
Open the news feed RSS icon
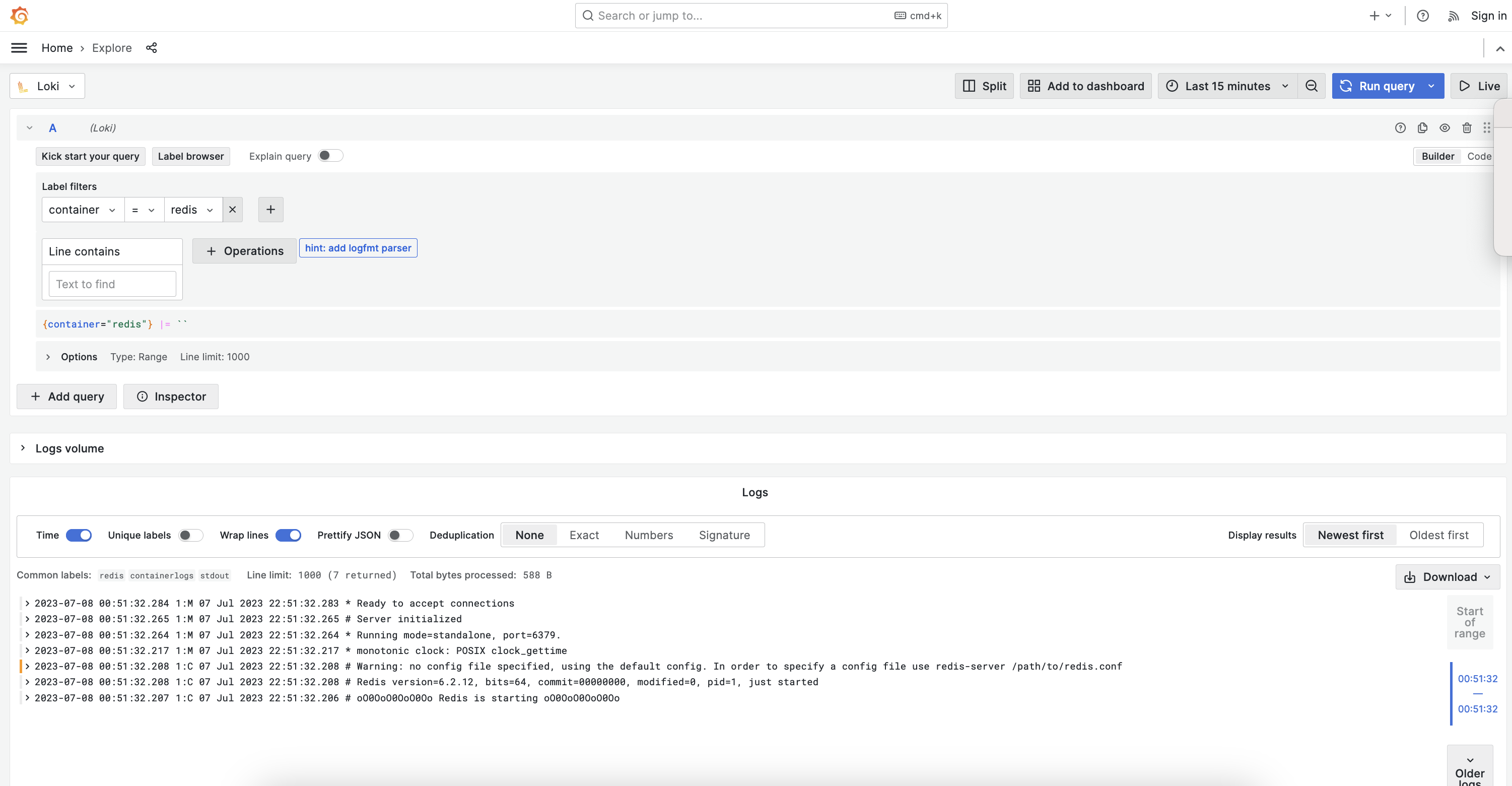coord(1453,16)
